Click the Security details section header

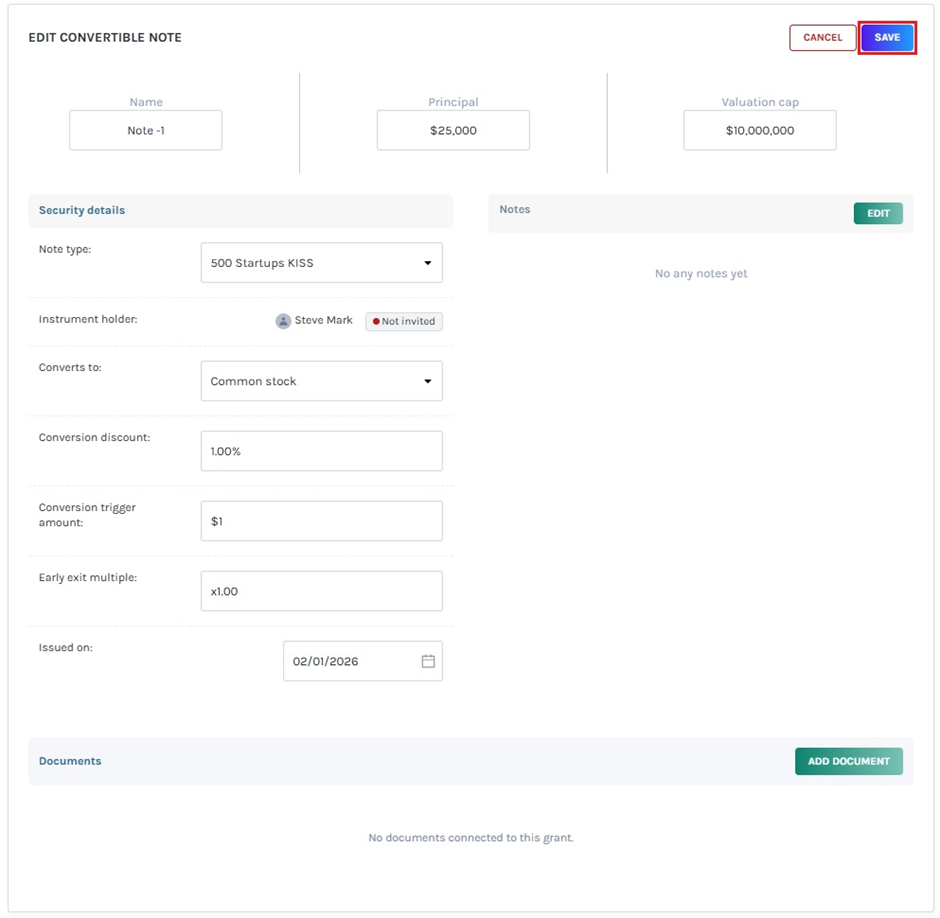pyautogui.click(x=82, y=210)
